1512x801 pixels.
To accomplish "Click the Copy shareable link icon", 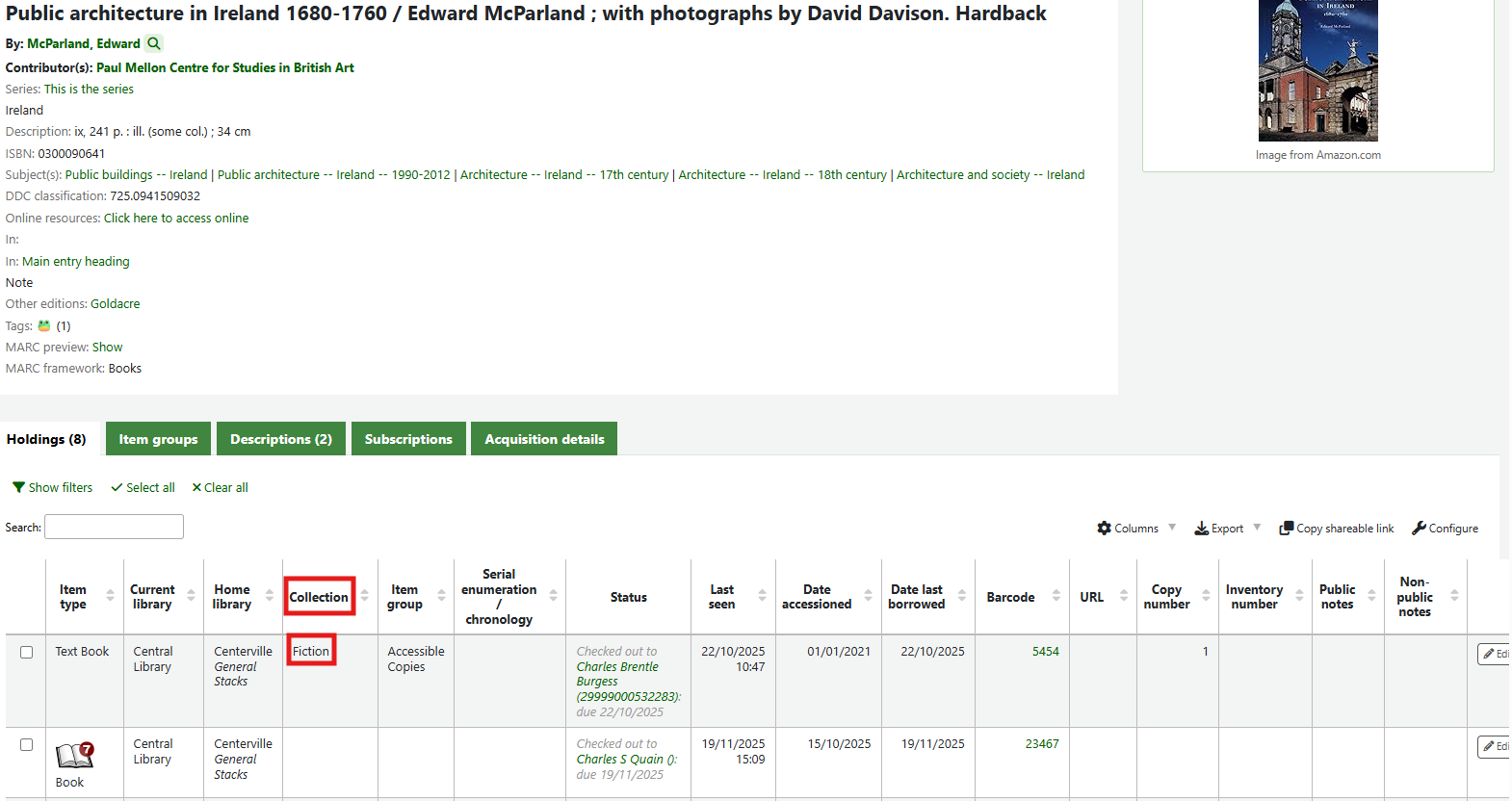I will click(x=1286, y=528).
